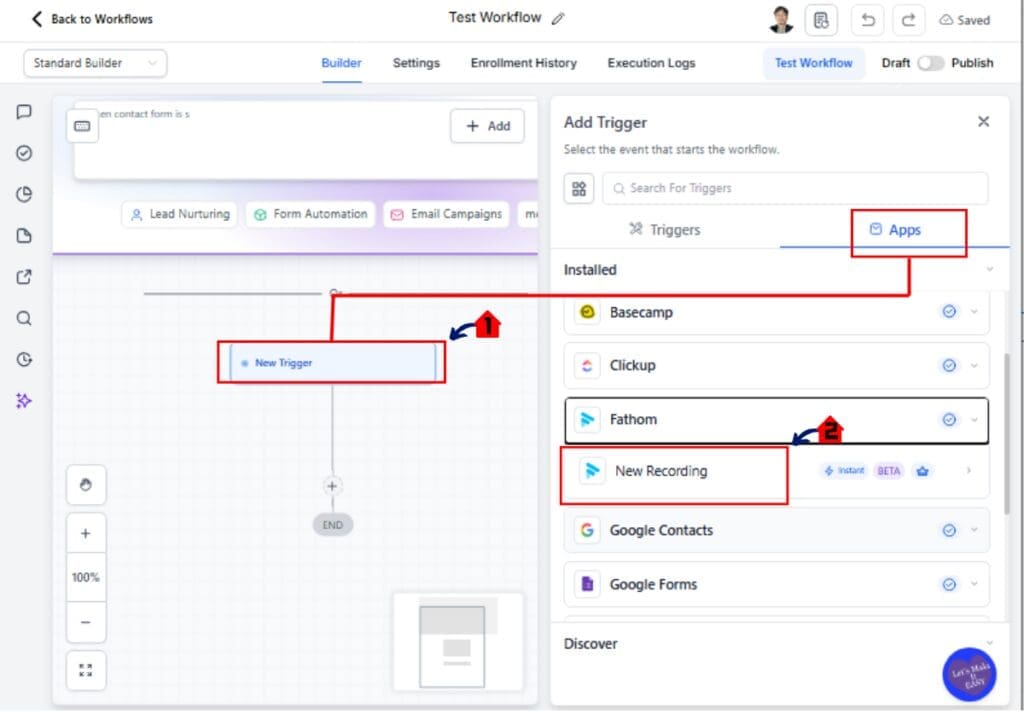Expand the Basecamp app row chevron
This screenshot has width=1024, height=725.
pos(975,312)
